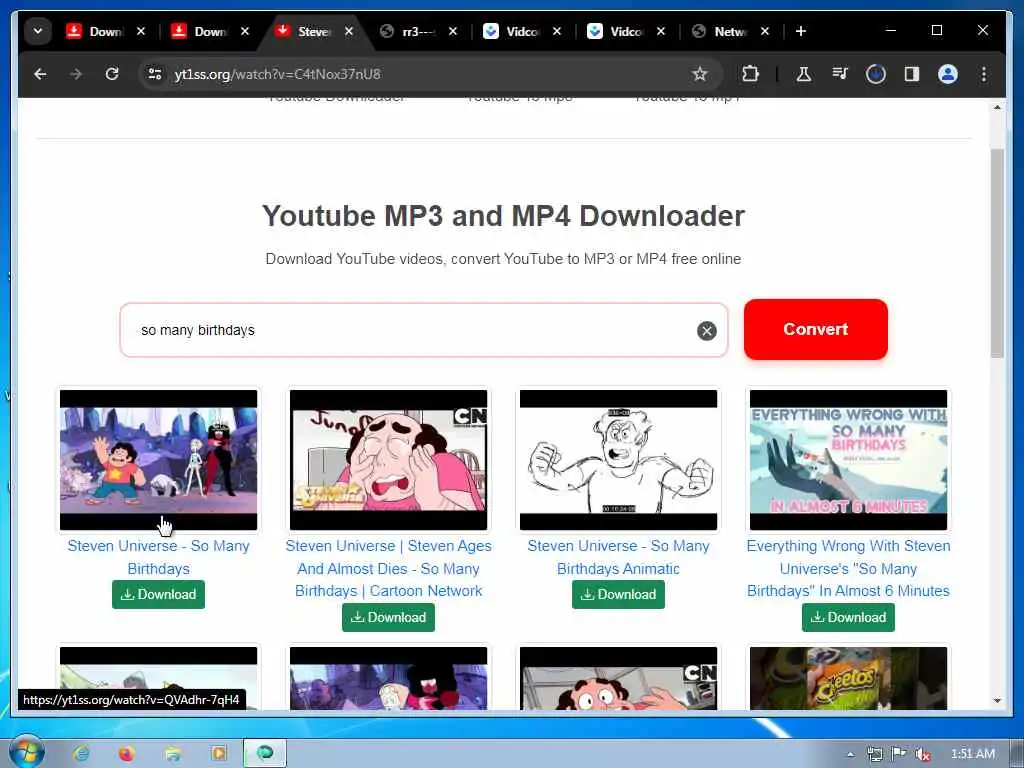Image resolution: width=1024 pixels, height=768 pixels.
Task: Click the yt1ss.org address bar
Action: coord(424,74)
